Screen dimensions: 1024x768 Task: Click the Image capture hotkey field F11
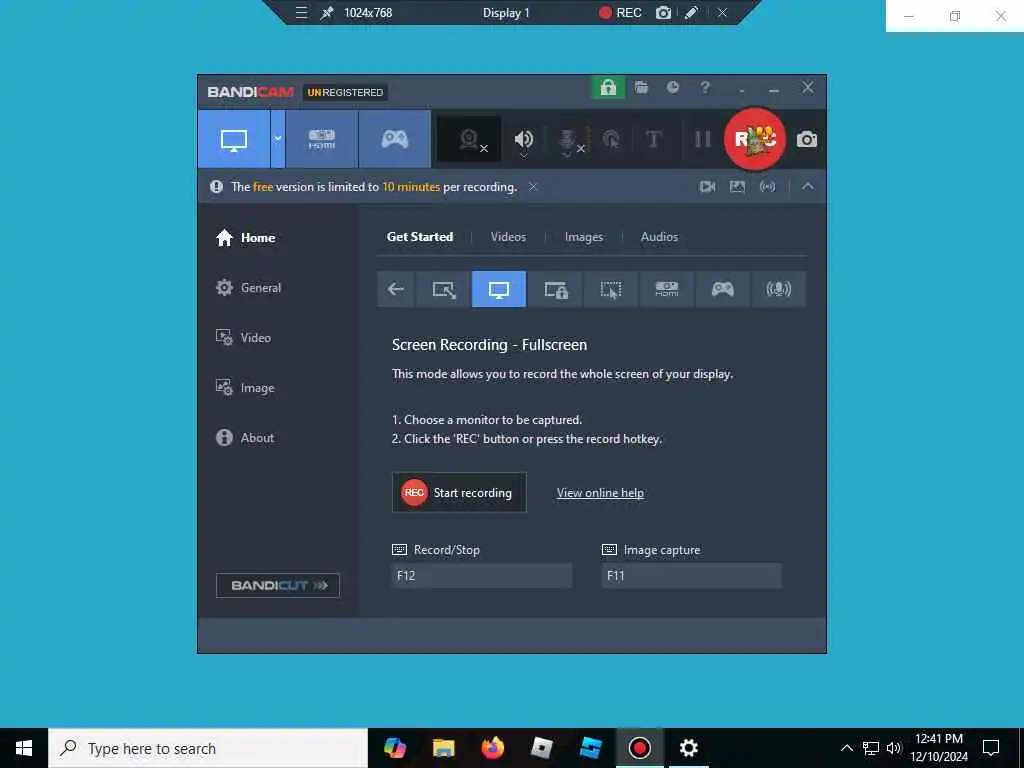tap(692, 576)
